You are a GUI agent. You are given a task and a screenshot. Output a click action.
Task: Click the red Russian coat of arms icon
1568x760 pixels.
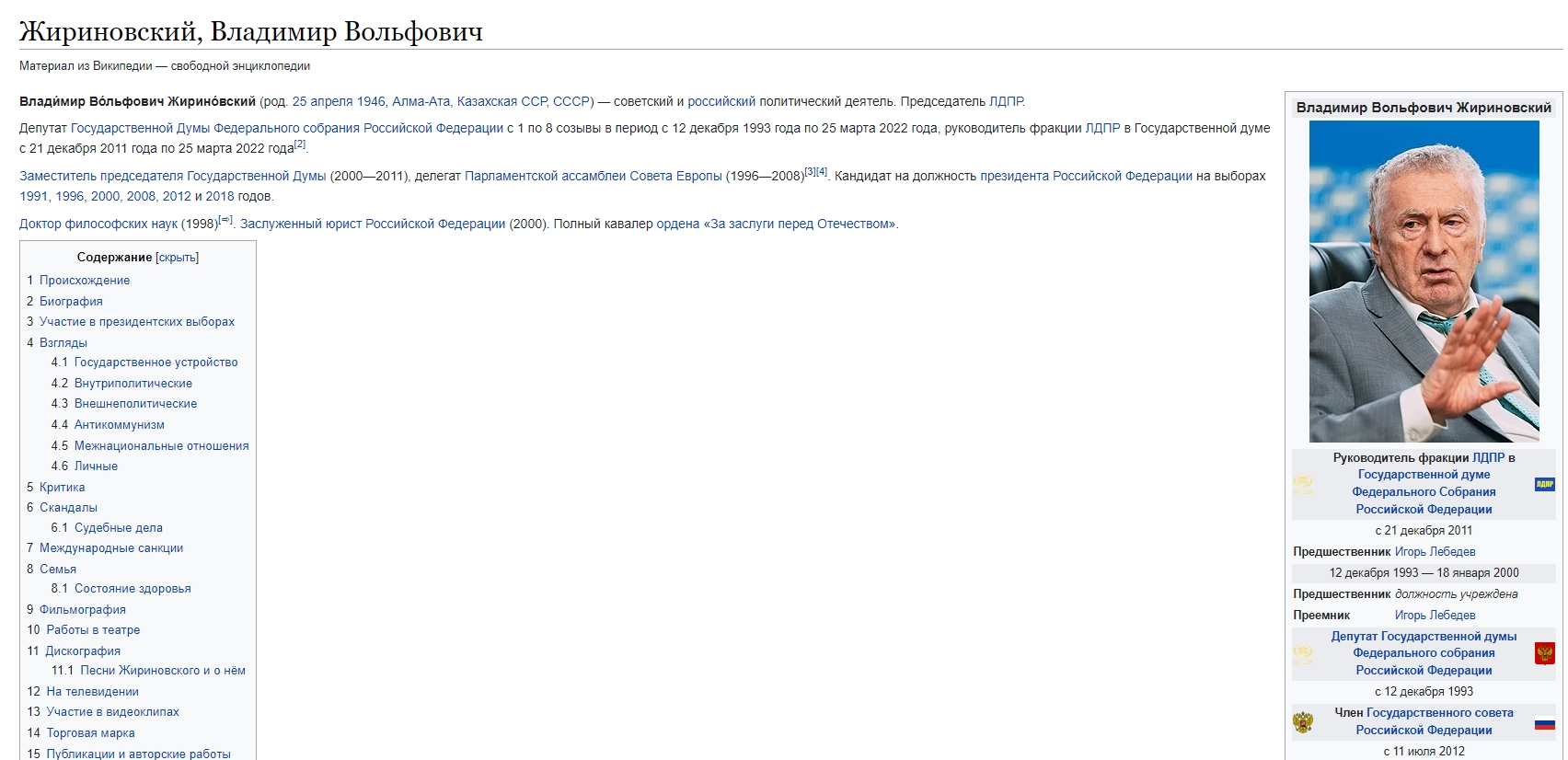pyautogui.click(x=1544, y=653)
